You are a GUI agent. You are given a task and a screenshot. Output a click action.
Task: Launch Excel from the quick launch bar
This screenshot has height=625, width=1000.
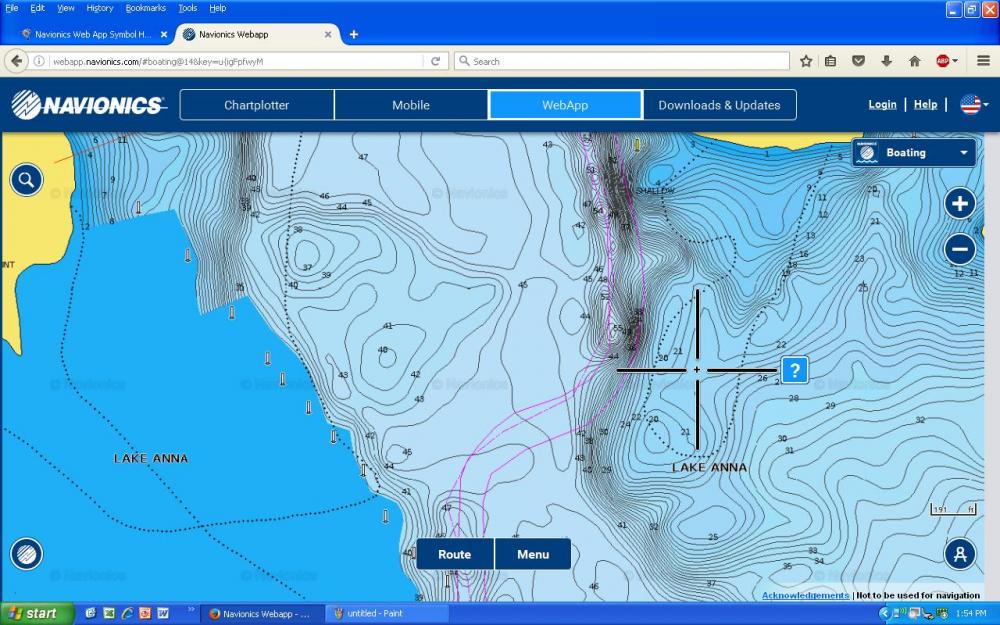coord(109,614)
